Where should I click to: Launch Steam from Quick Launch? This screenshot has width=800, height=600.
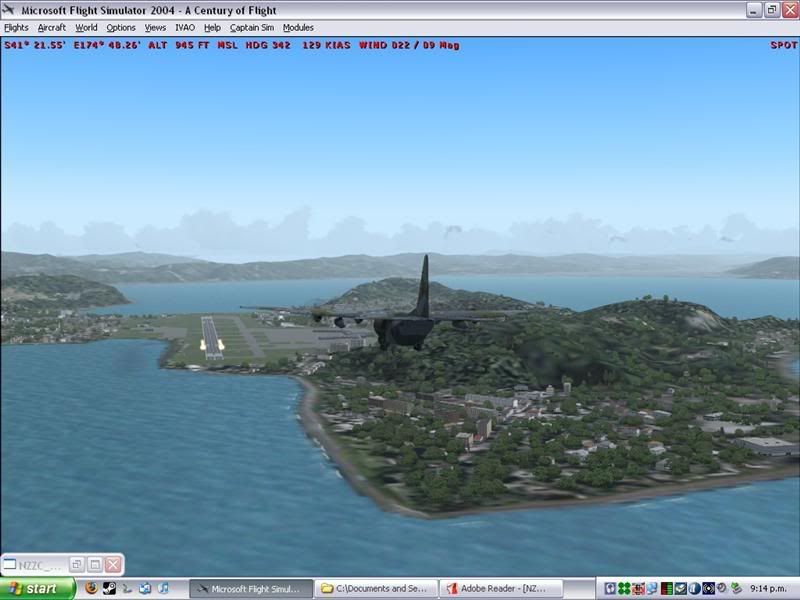(109, 589)
